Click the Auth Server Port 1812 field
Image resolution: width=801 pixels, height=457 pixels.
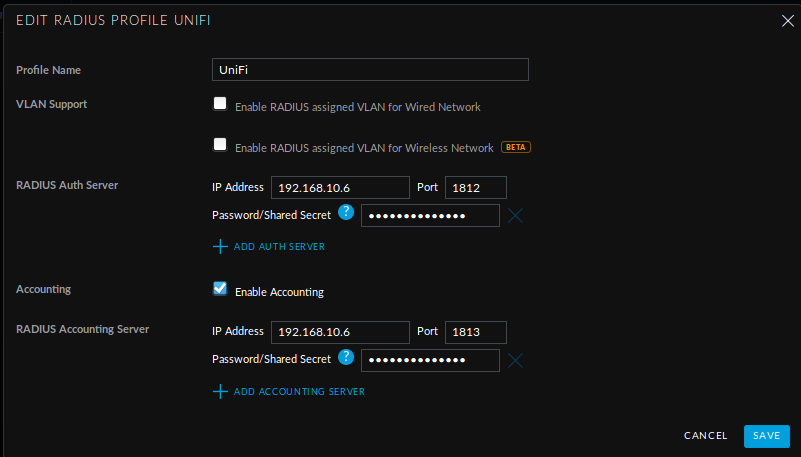tap(476, 187)
